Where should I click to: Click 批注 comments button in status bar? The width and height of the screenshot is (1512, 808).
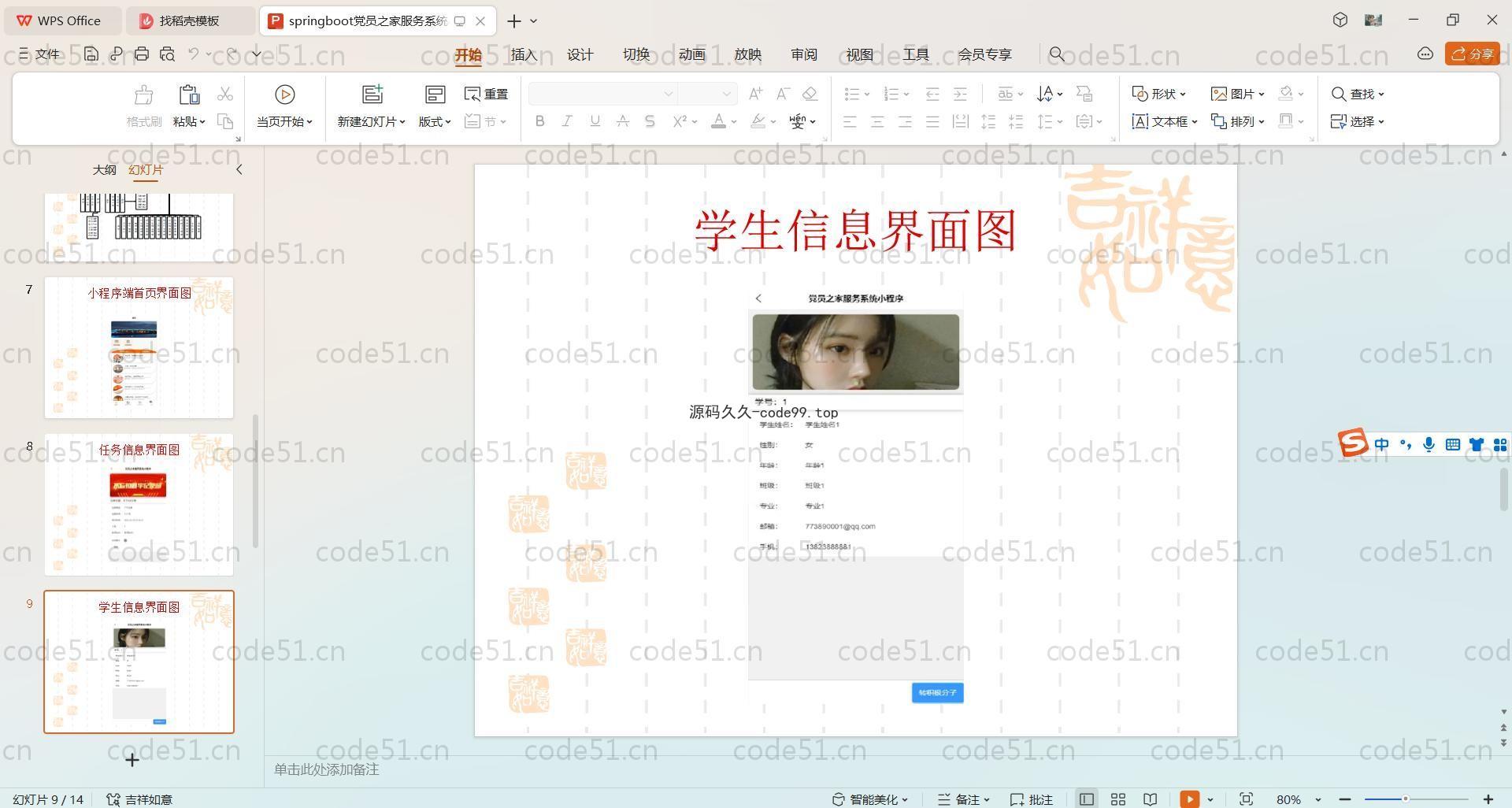tap(1032, 799)
